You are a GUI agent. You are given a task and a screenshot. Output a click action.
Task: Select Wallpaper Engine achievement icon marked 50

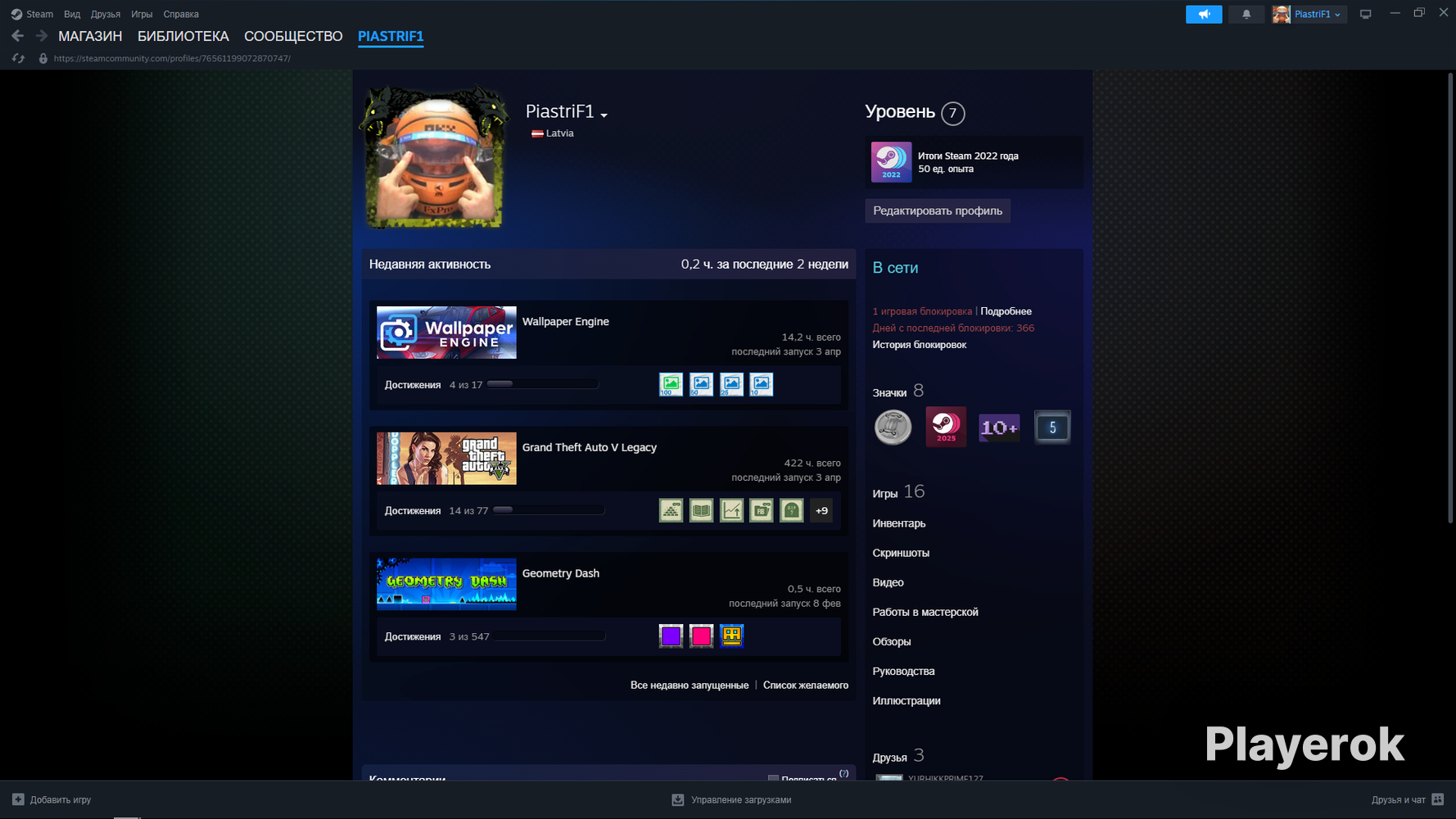(701, 384)
